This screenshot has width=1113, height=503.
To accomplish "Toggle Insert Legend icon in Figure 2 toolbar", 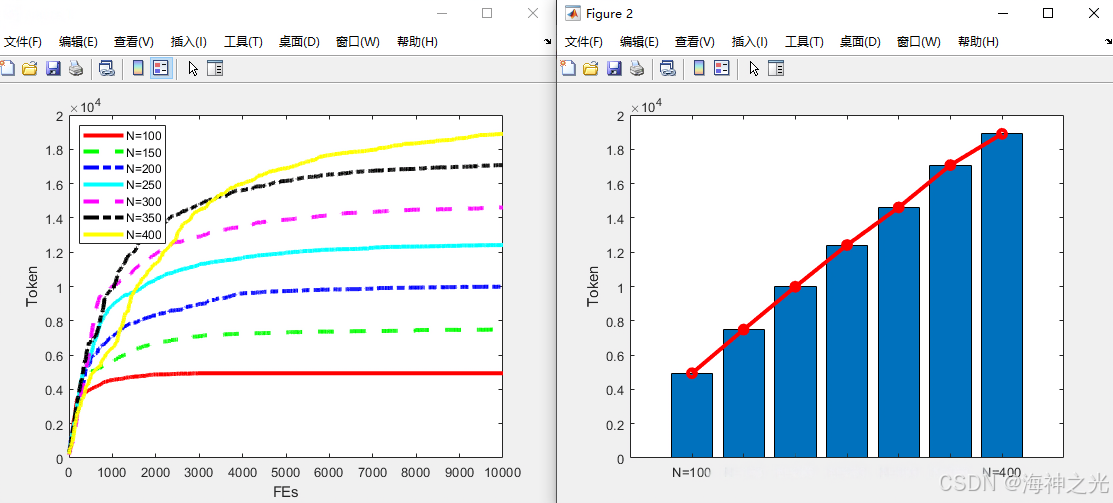I will pos(722,68).
